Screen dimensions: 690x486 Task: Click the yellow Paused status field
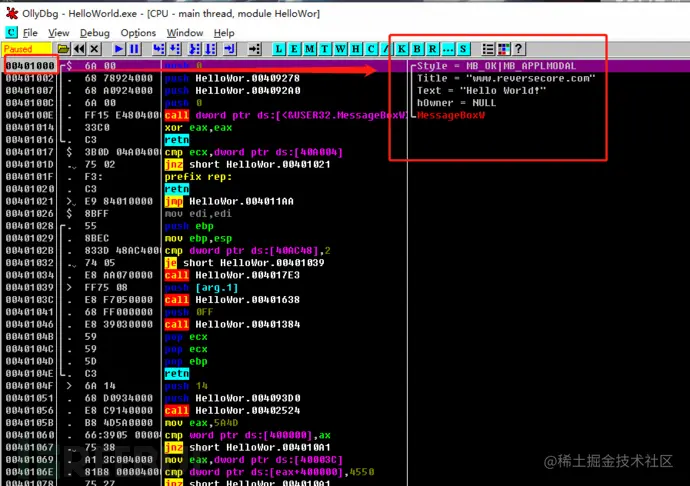pos(27,49)
